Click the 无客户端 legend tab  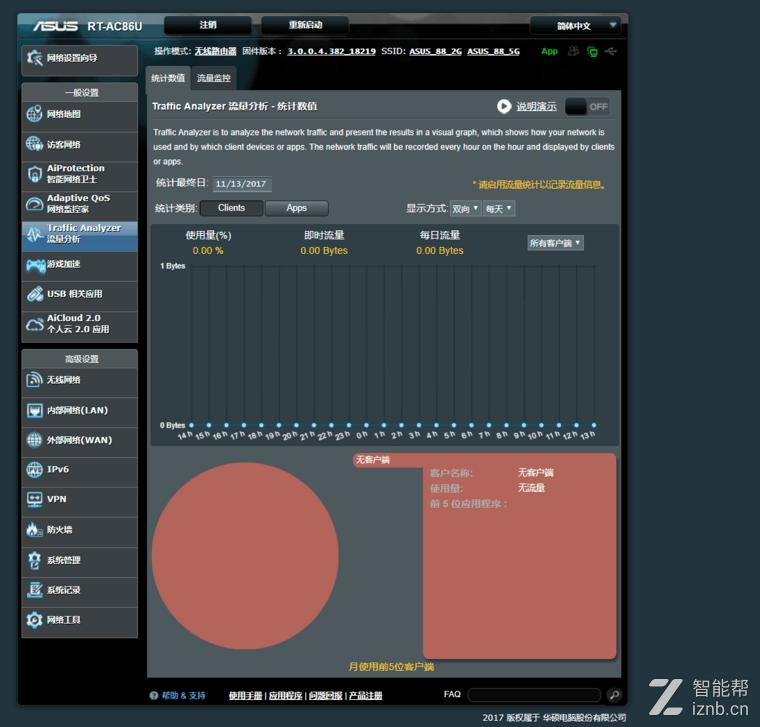[373, 460]
